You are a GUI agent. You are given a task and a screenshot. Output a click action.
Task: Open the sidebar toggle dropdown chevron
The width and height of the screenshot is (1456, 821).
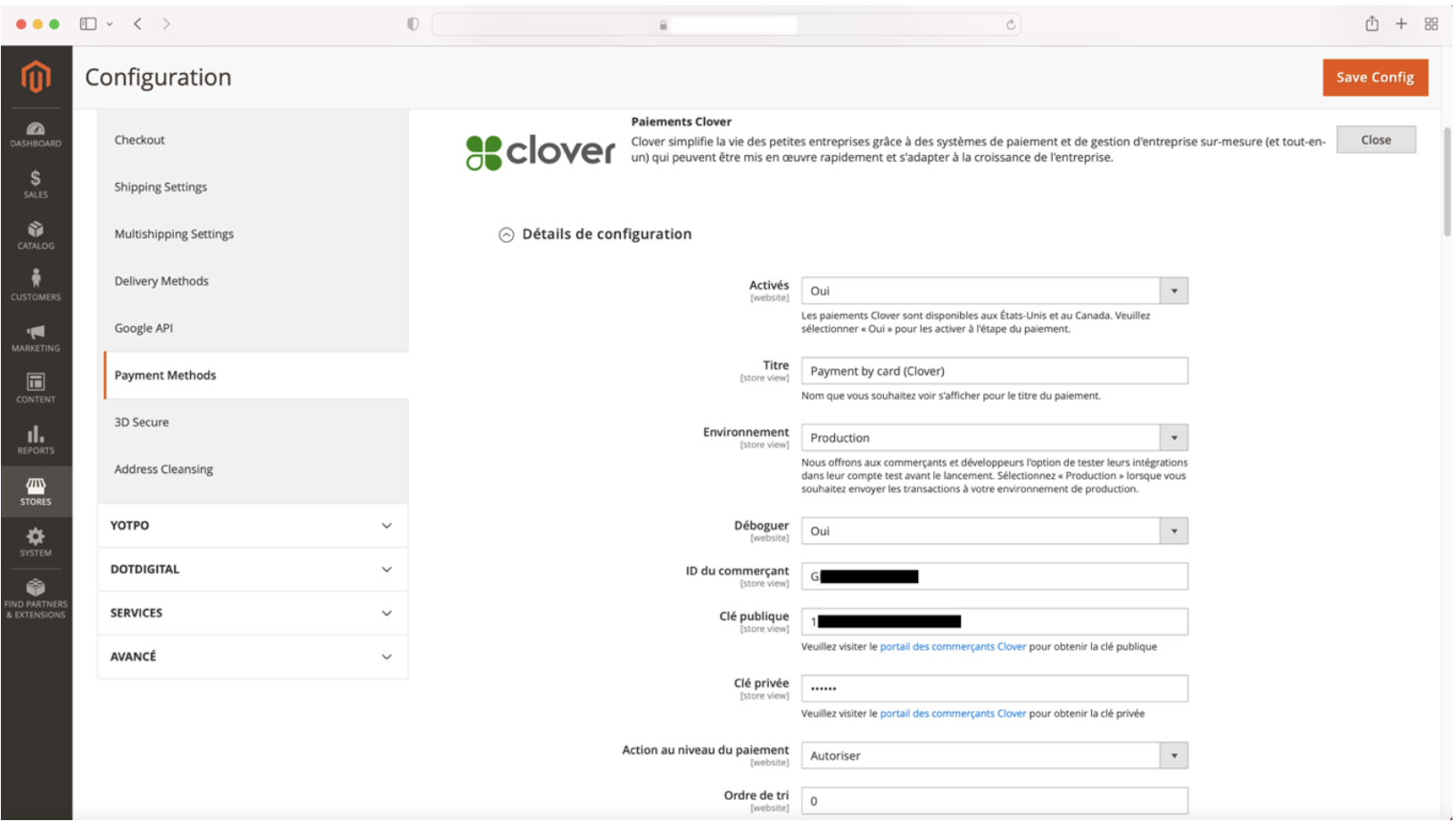110,24
